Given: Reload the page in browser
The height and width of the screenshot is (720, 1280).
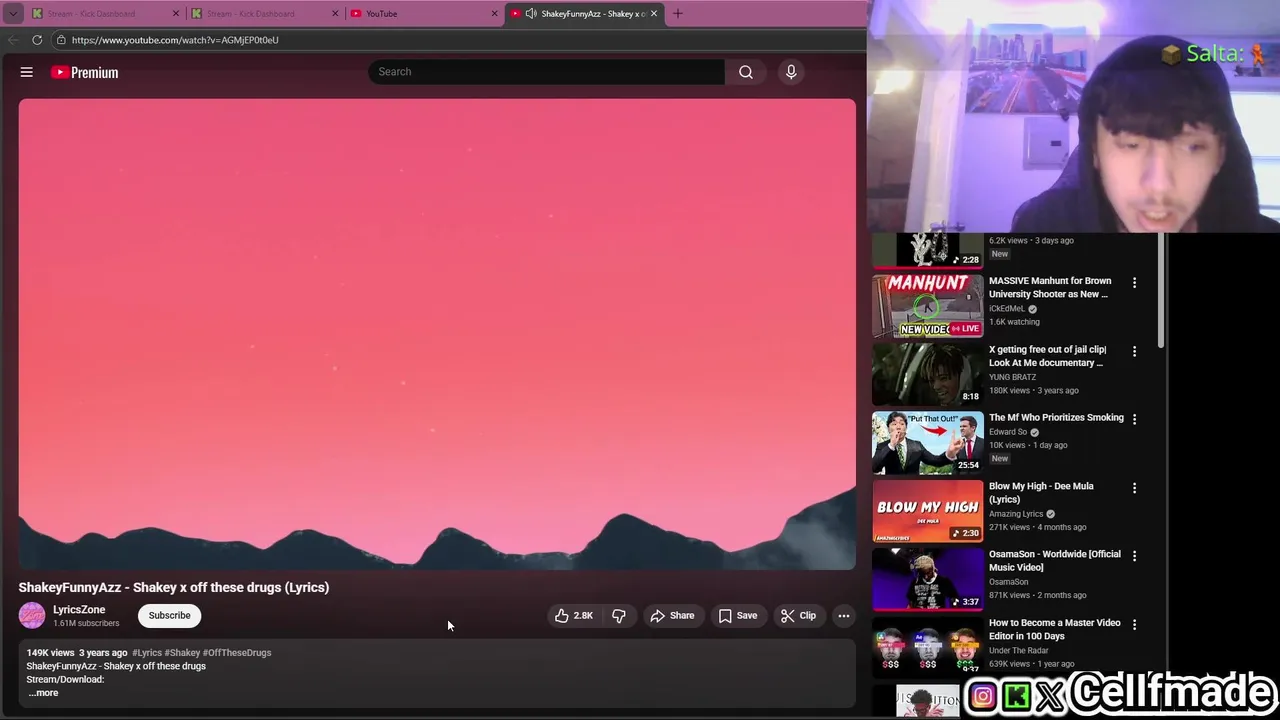Looking at the screenshot, I should (x=37, y=40).
